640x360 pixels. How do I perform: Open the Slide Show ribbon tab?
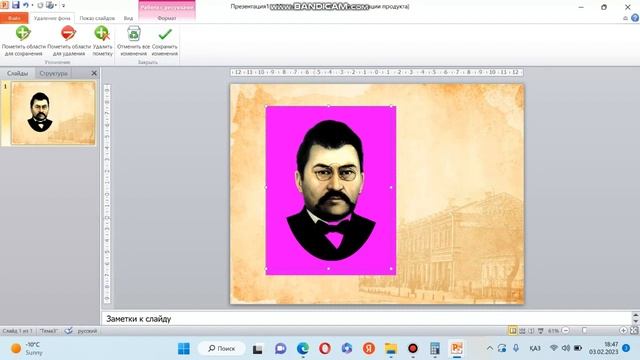point(97,18)
